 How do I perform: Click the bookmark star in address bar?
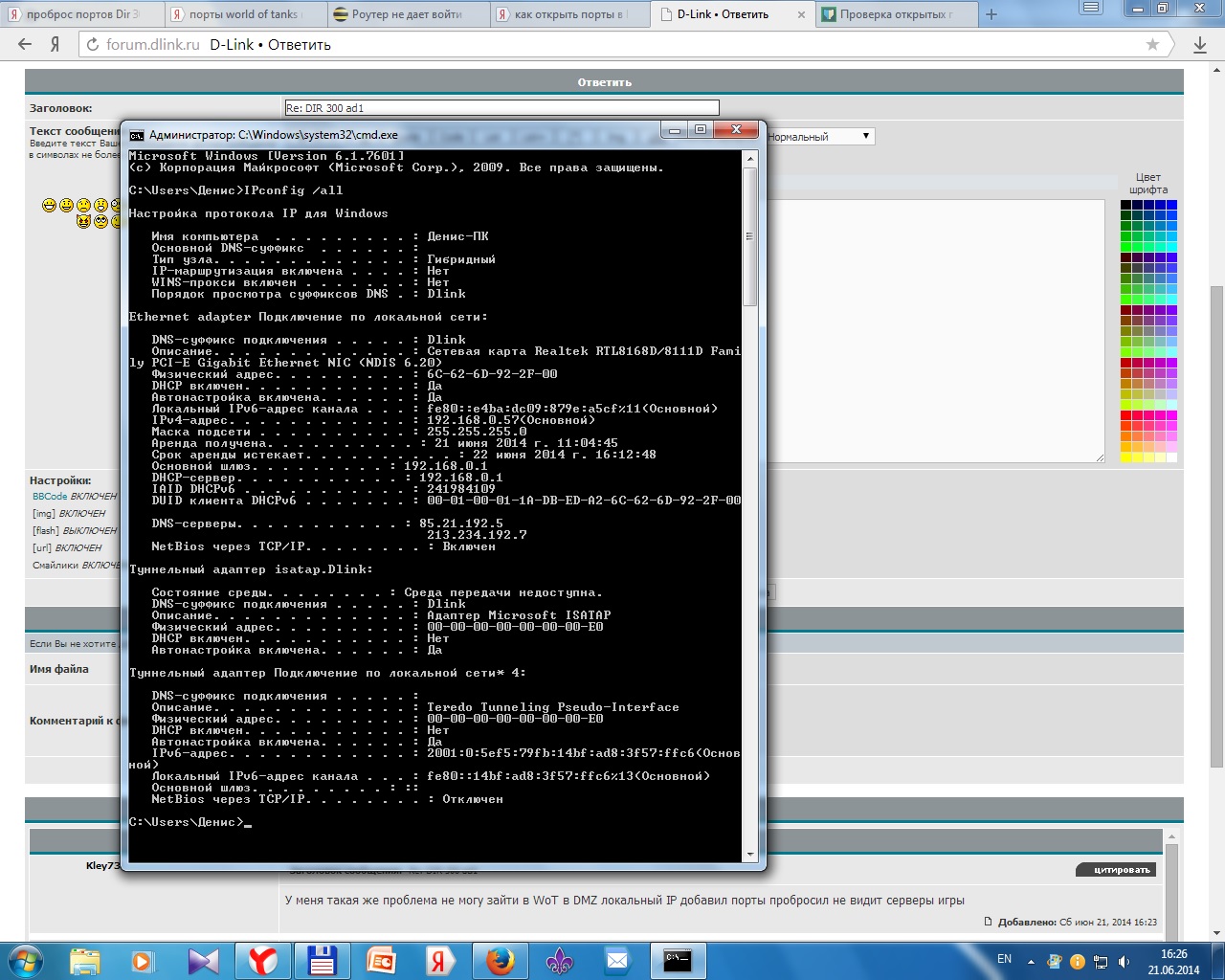(x=1152, y=44)
